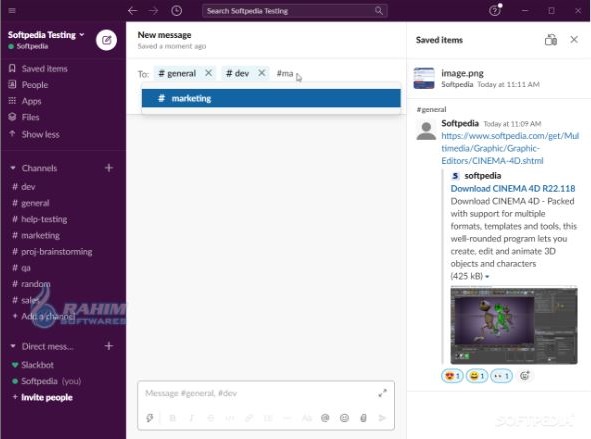Insert a link with the link icon

pos(249,418)
